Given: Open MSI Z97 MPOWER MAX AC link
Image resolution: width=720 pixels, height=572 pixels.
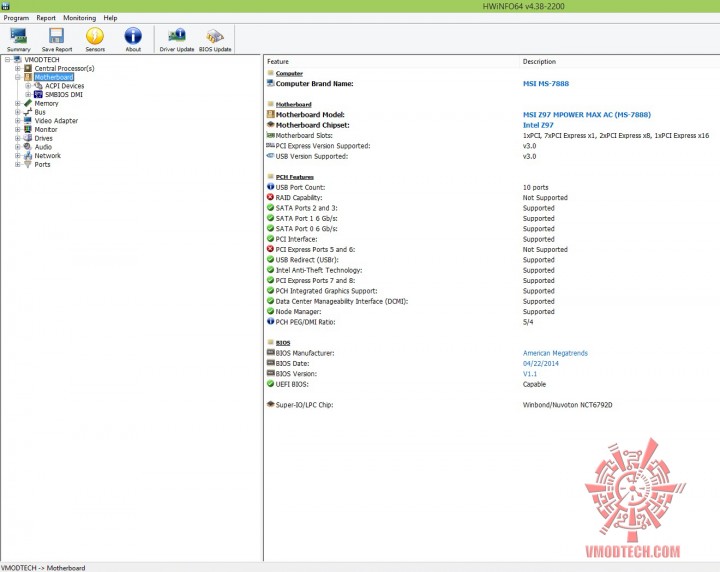Looking at the screenshot, I should (587, 115).
